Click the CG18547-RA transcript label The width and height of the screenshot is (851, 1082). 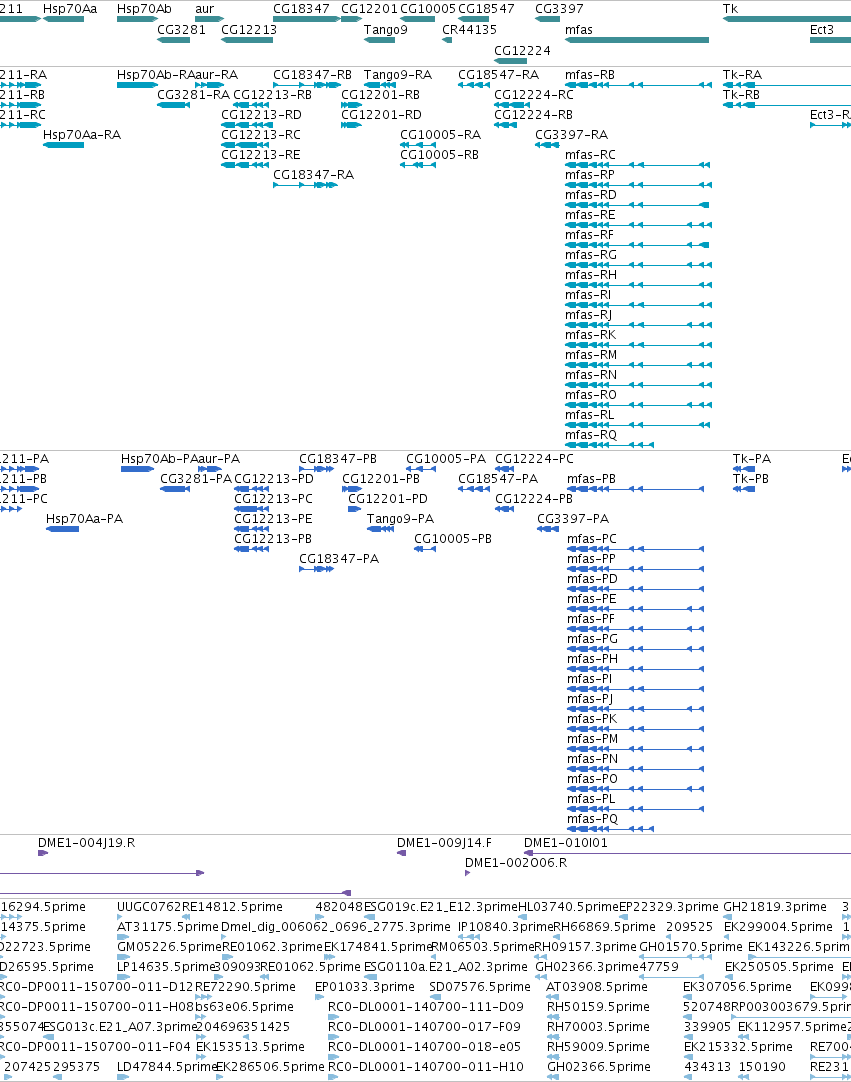click(498, 75)
